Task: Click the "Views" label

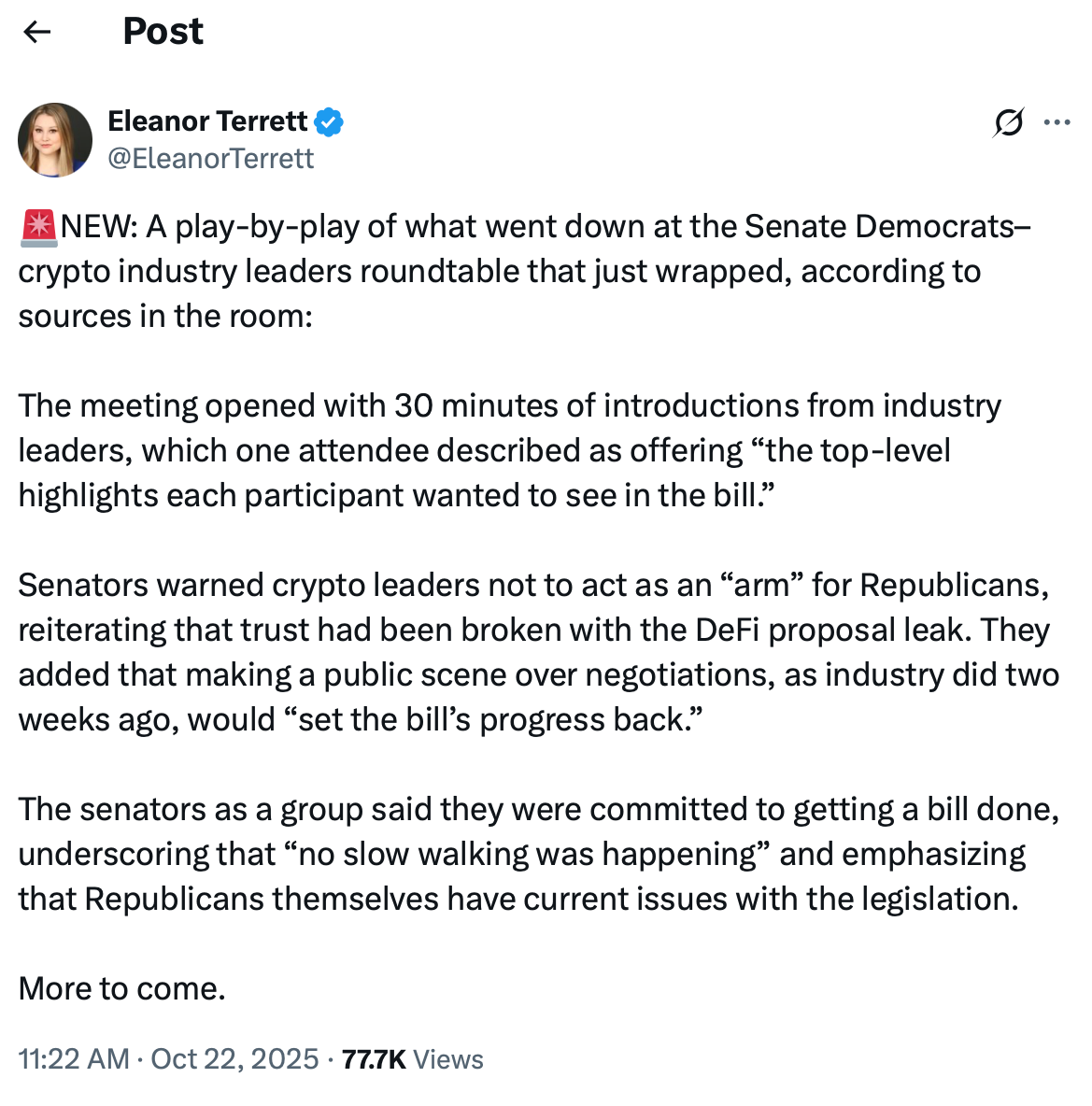Action: (x=448, y=1059)
